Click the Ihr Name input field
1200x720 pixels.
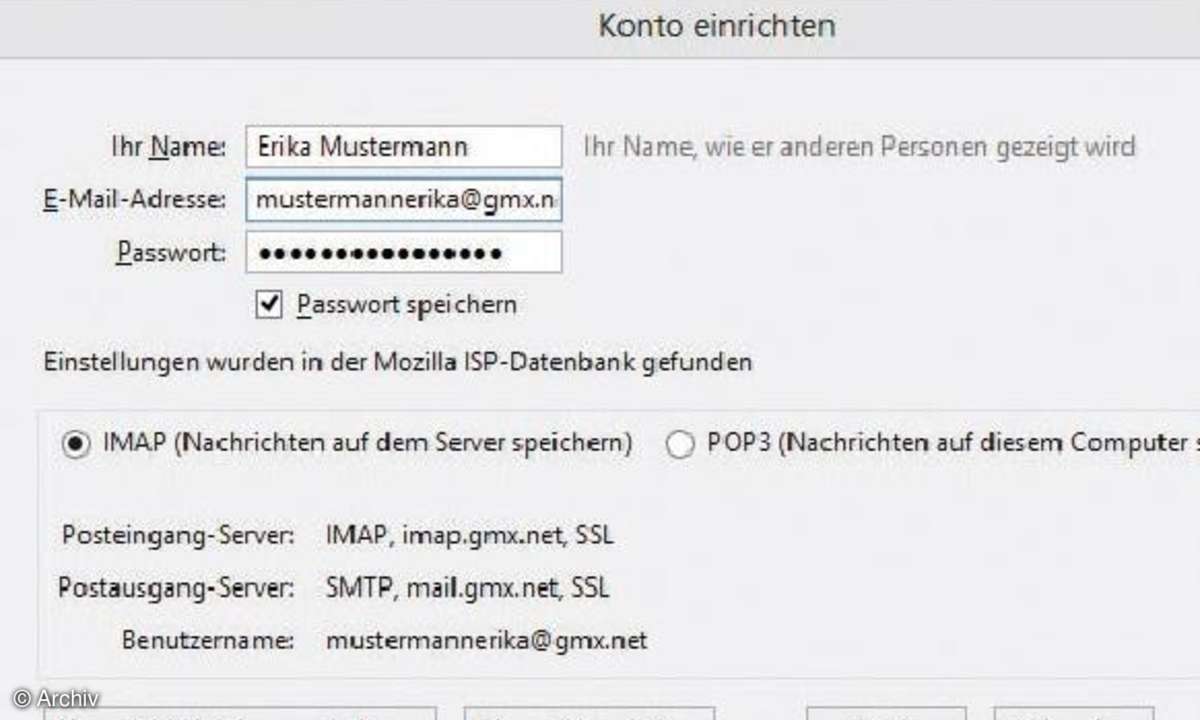pyautogui.click(x=403, y=146)
